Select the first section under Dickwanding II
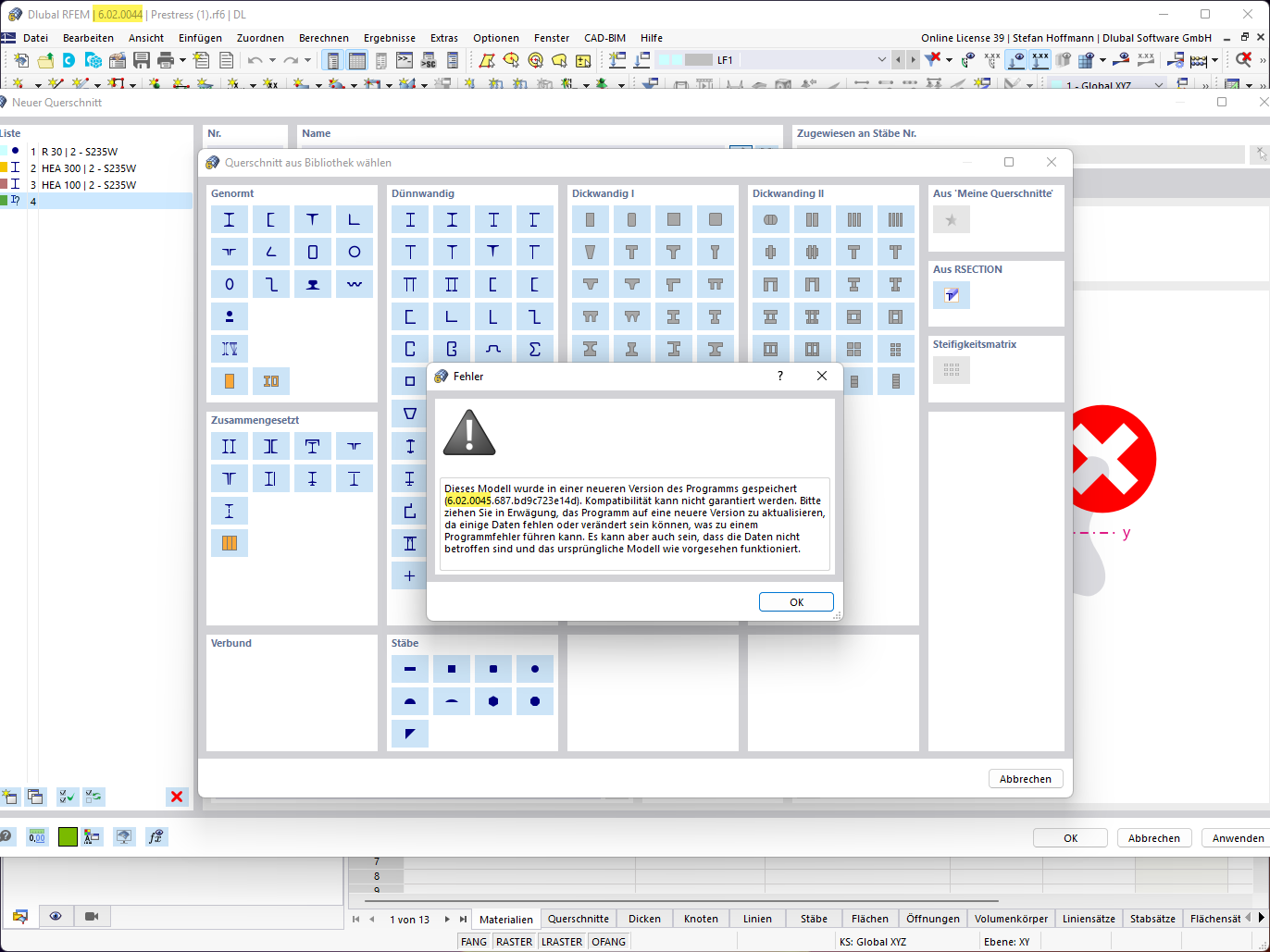This screenshot has height=952, width=1270. coord(771,219)
